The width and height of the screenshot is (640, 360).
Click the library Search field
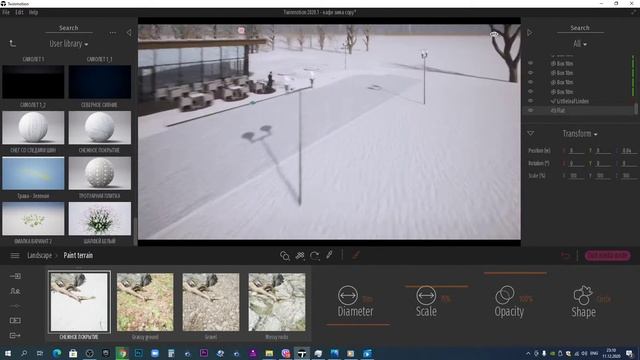[x=69, y=28]
